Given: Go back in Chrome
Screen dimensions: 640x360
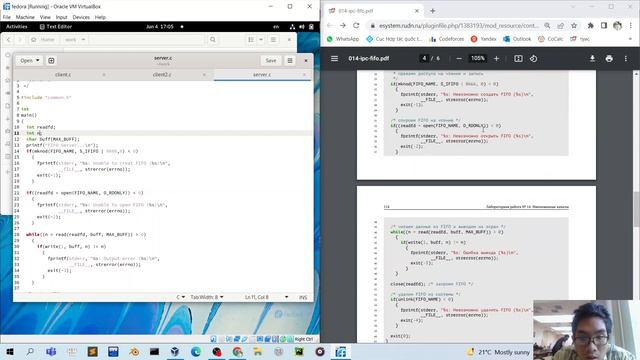Looking at the screenshot, I should pyautogui.click(x=329, y=25).
